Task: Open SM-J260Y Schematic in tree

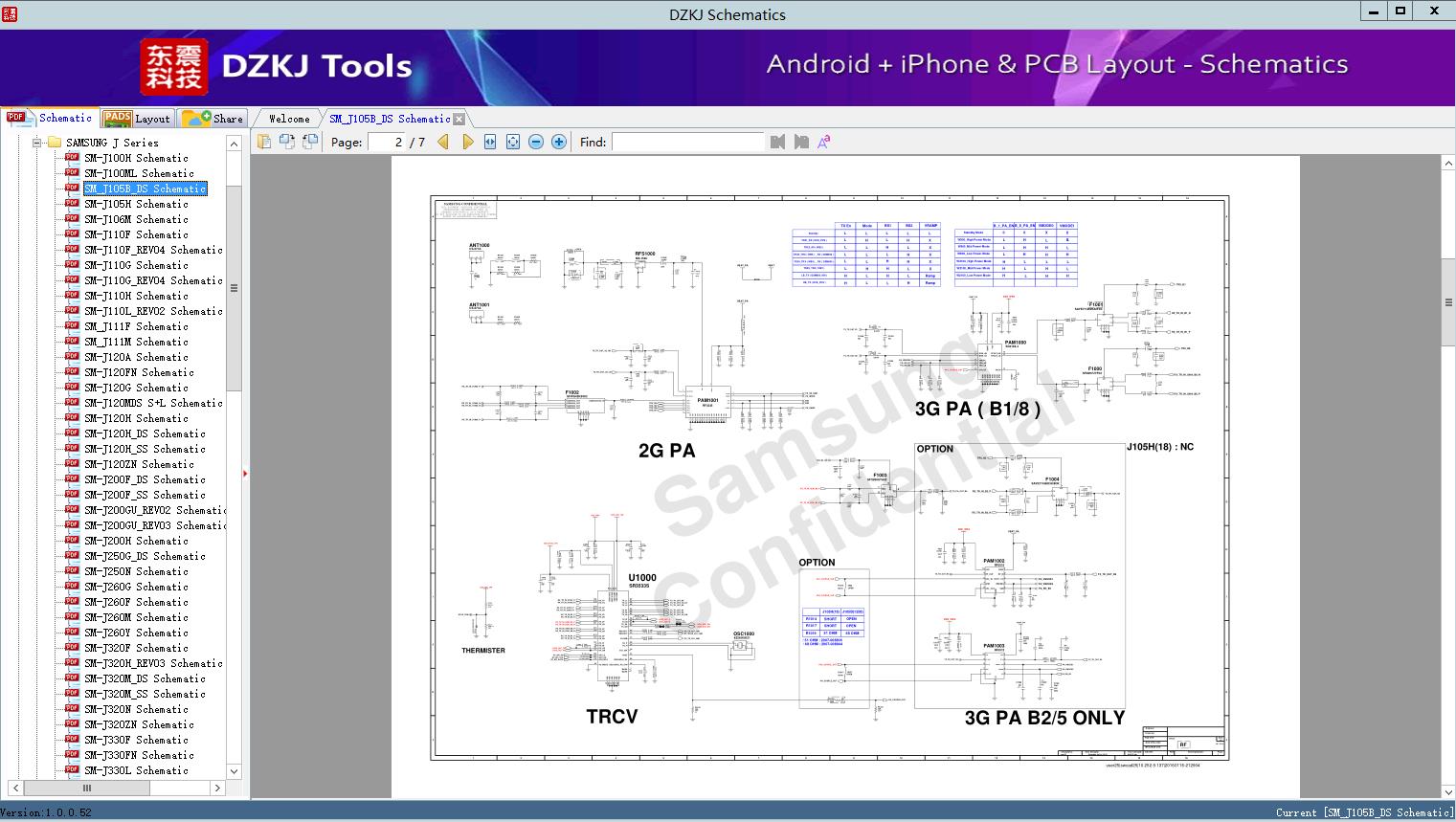Action: click(x=136, y=633)
